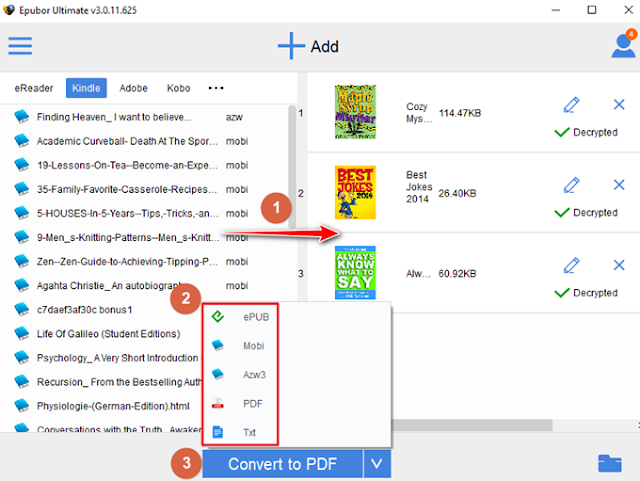The image size is (640, 481).
Task: Show more library sources via ellipsis
Action: (216, 88)
